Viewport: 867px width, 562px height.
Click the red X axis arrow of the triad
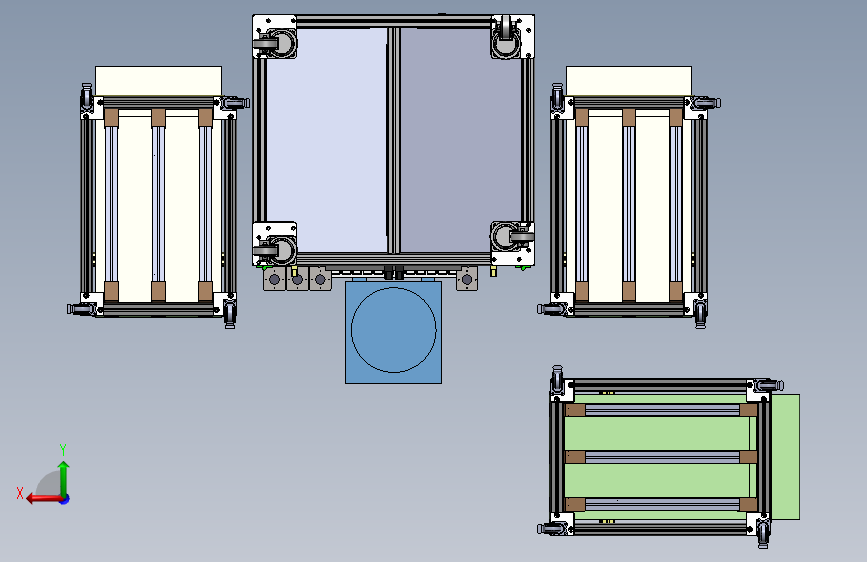[x=44, y=499]
